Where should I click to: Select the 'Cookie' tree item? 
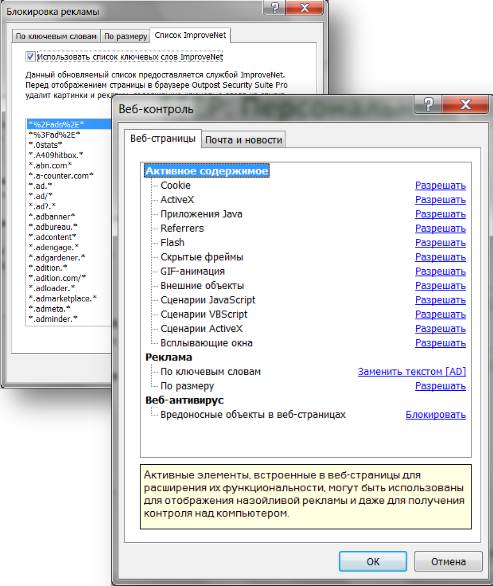pos(175,185)
